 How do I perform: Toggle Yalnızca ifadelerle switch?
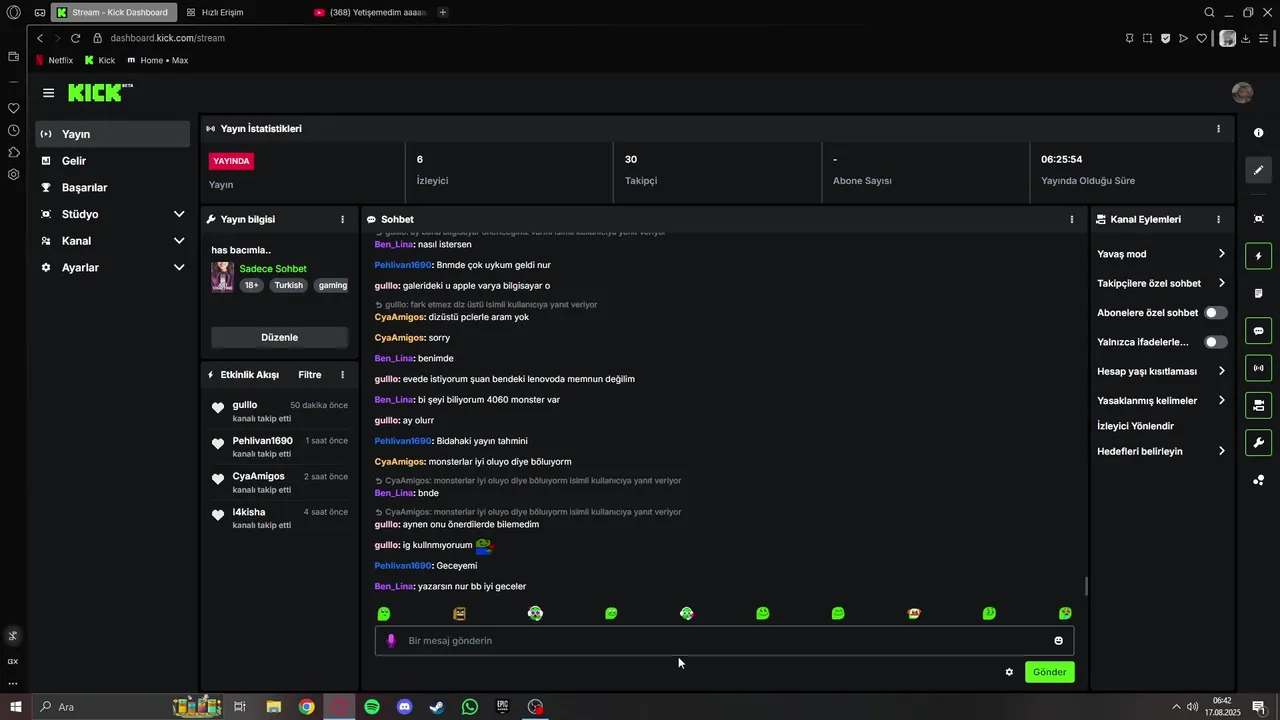coord(1216,342)
